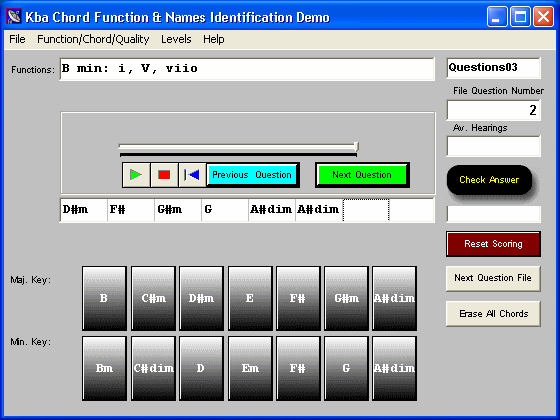560x420 pixels.
Task: Click the result field below Check Answer
Action: pyautogui.click(x=493, y=214)
